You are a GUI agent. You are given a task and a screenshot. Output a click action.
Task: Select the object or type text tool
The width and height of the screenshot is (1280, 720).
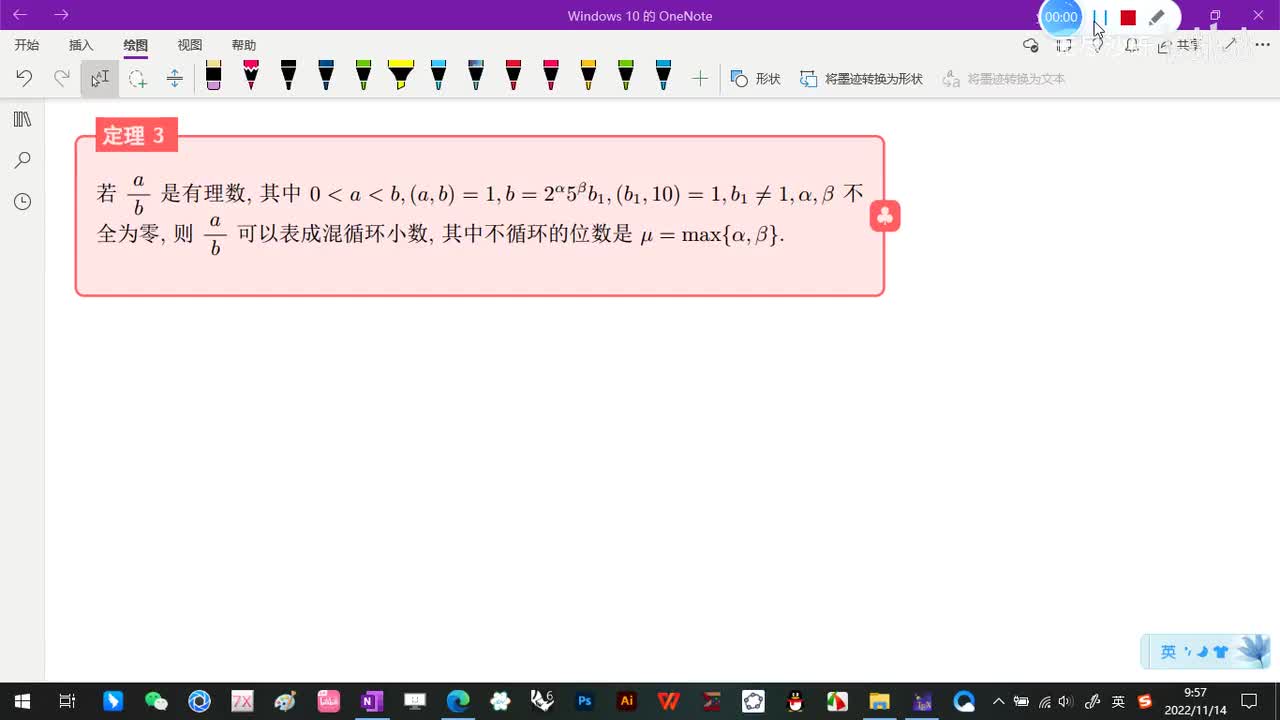[100, 78]
